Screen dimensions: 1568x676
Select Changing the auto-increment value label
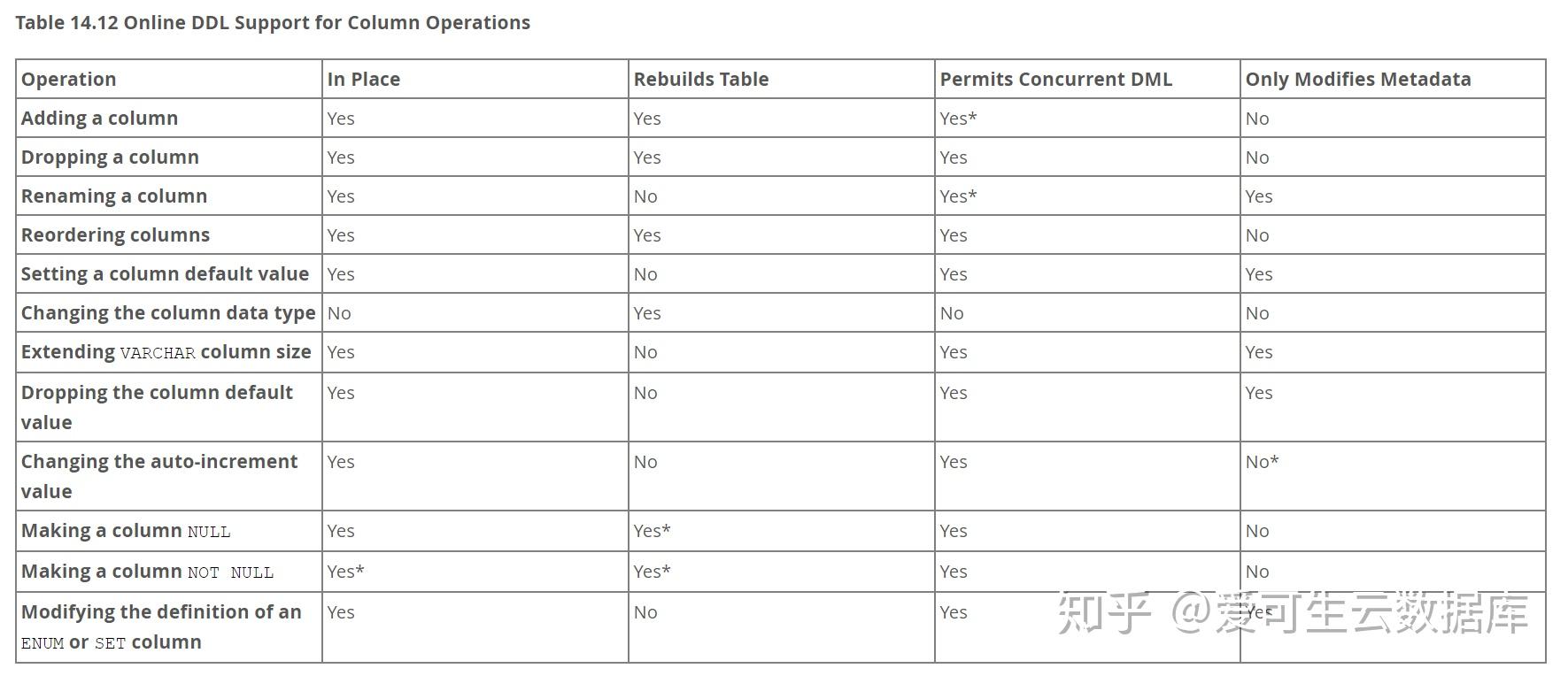[x=159, y=476]
